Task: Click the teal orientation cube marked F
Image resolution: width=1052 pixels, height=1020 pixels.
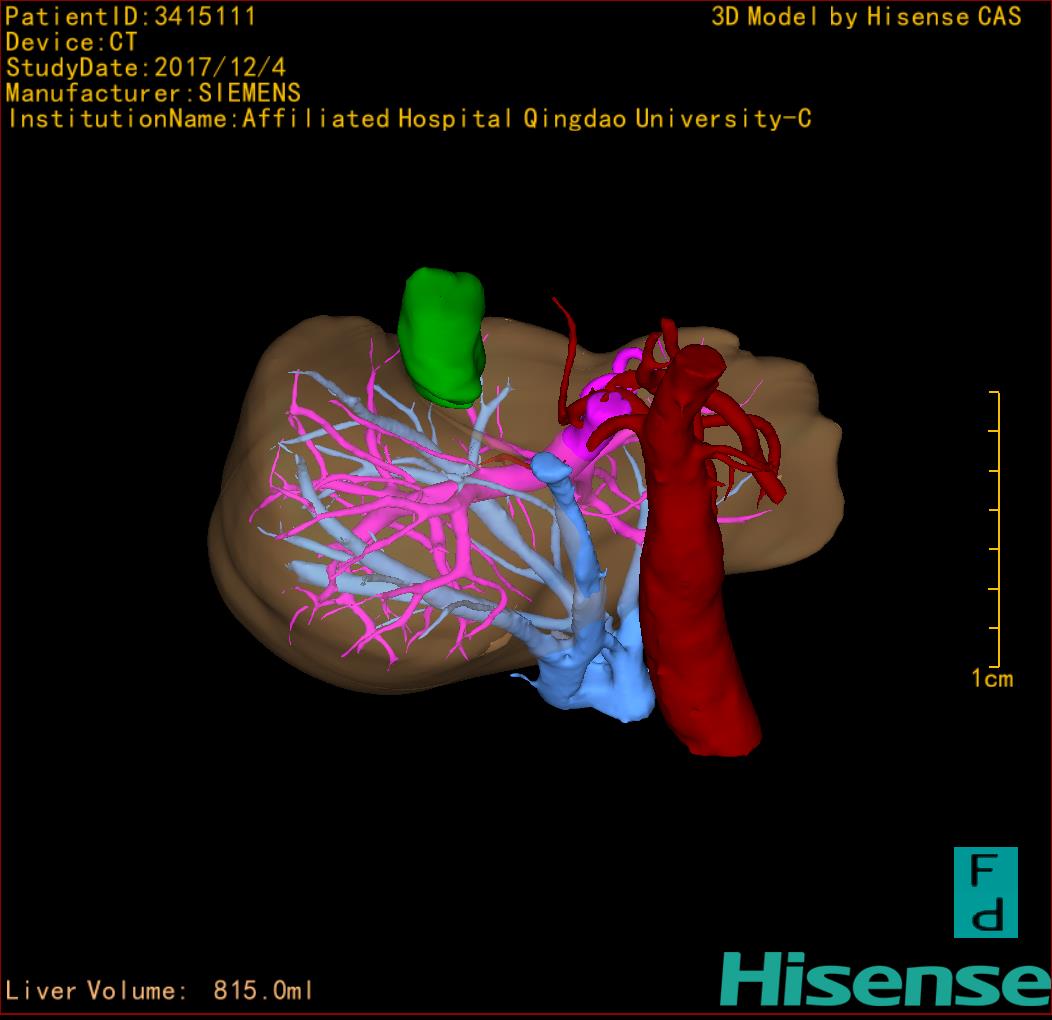Action: tap(985, 892)
